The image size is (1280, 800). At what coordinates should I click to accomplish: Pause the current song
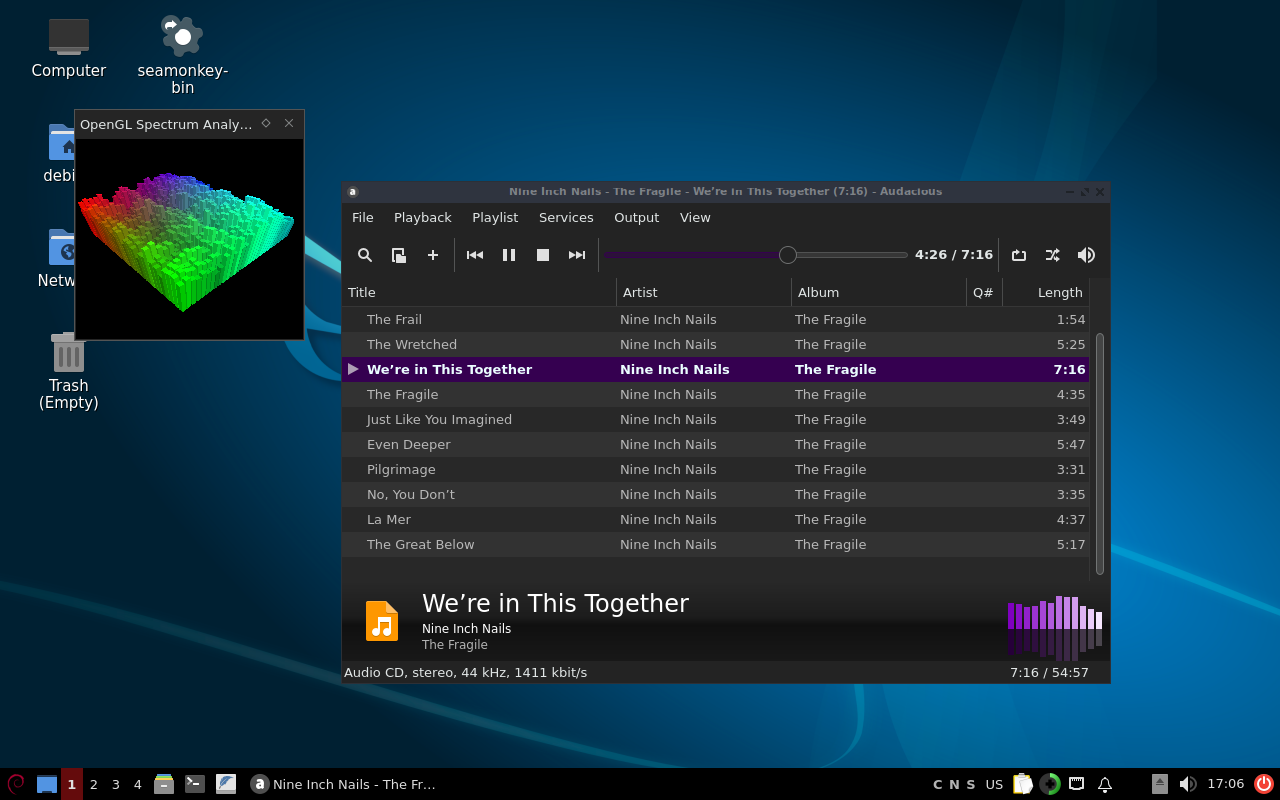tap(509, 255)
